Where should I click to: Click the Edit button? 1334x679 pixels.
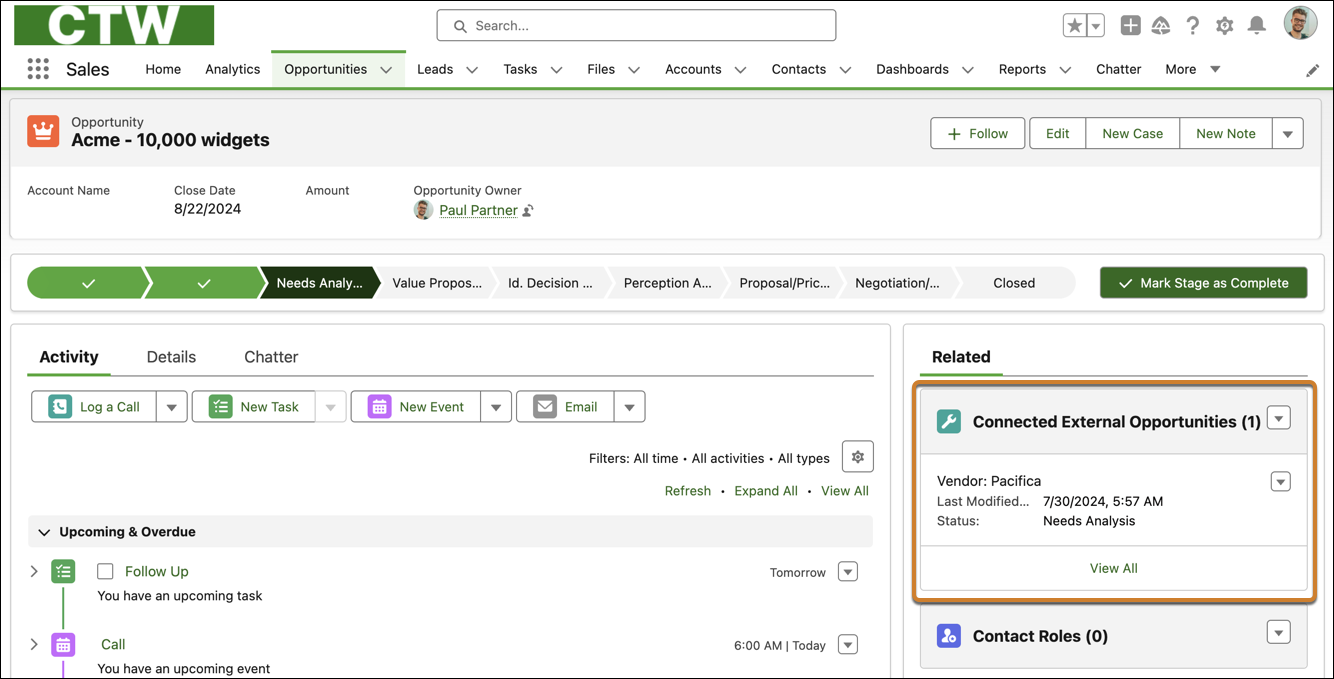click(x=1058, y=133)
